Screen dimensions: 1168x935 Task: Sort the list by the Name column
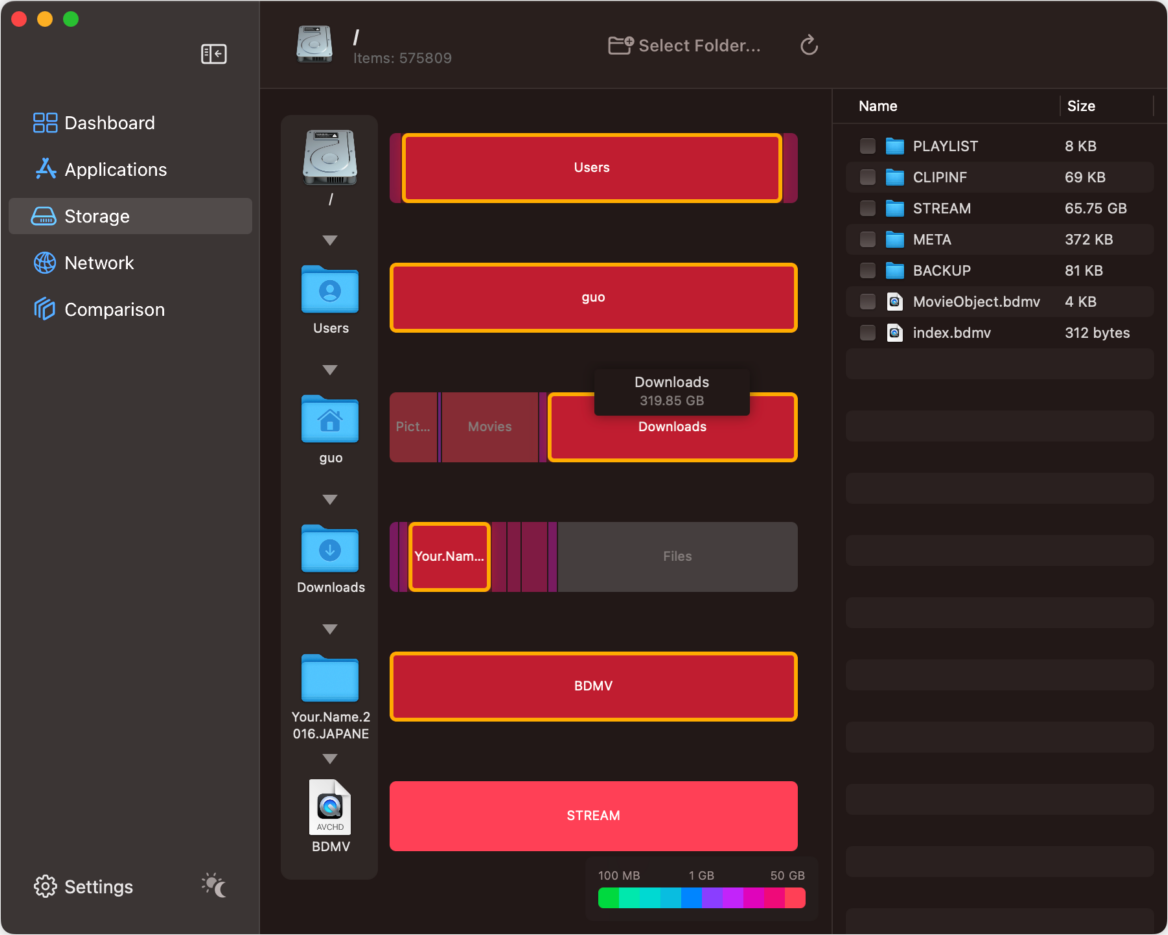877,107
